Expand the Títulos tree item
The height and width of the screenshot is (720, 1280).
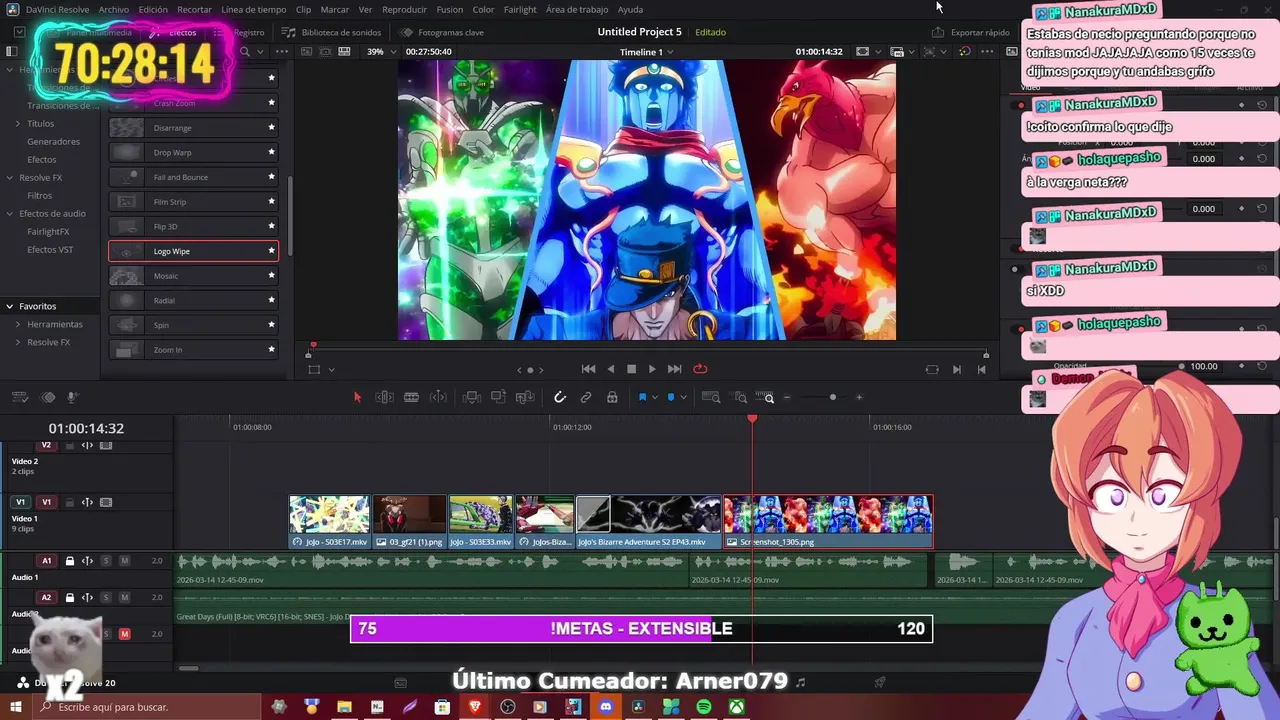tap(17, 124)
